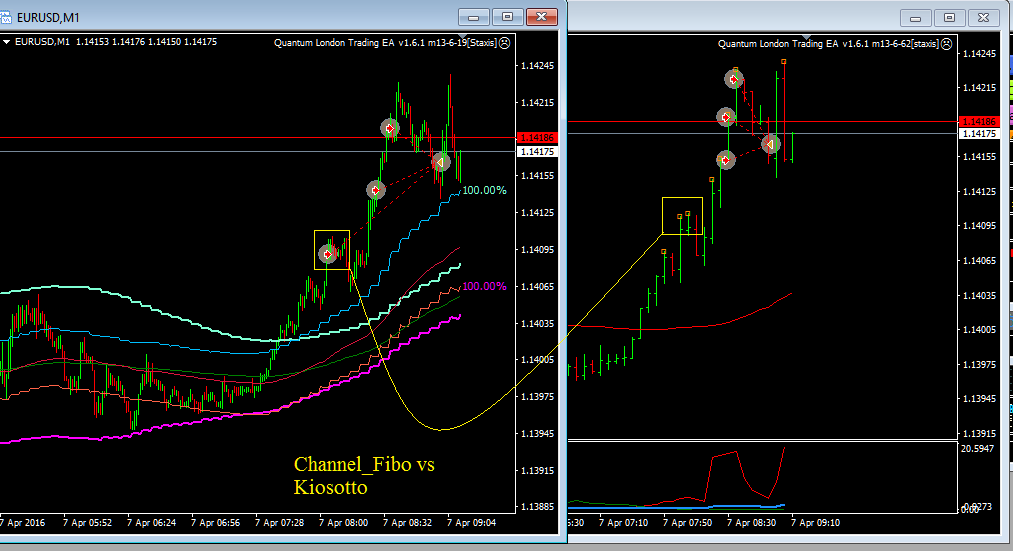The width and height of the screenshot is (1013, 551).
Task: Click red 1.14186 price tag in right chart
Action: coord(979,121)
